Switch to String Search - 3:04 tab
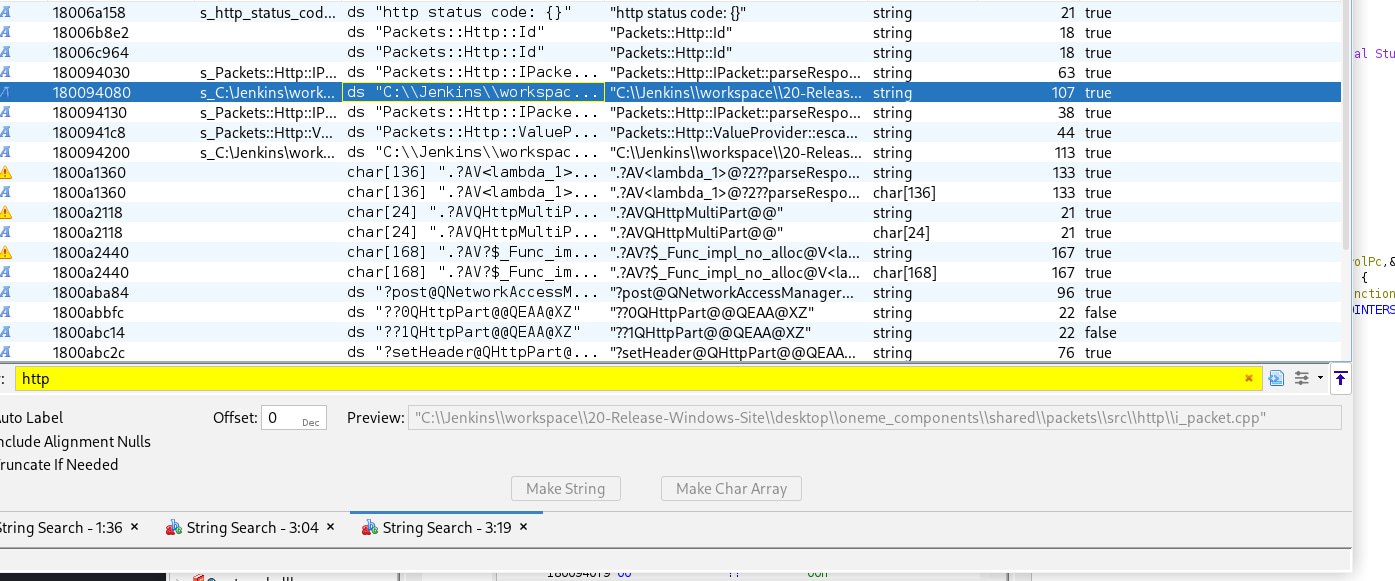Screen dimensions: 1395x581 tap(252, 527)
